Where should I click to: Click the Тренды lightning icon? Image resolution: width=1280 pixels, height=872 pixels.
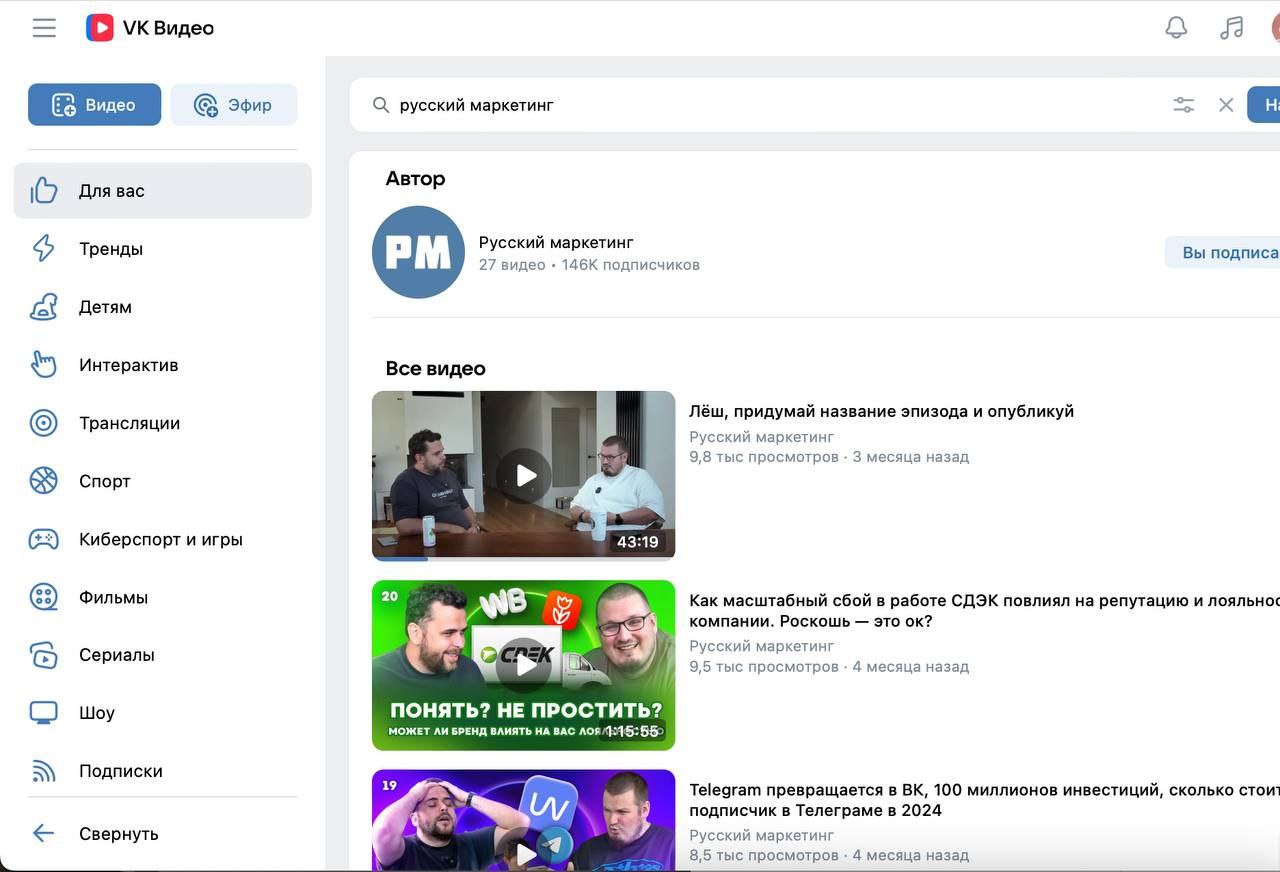(44, 248)
